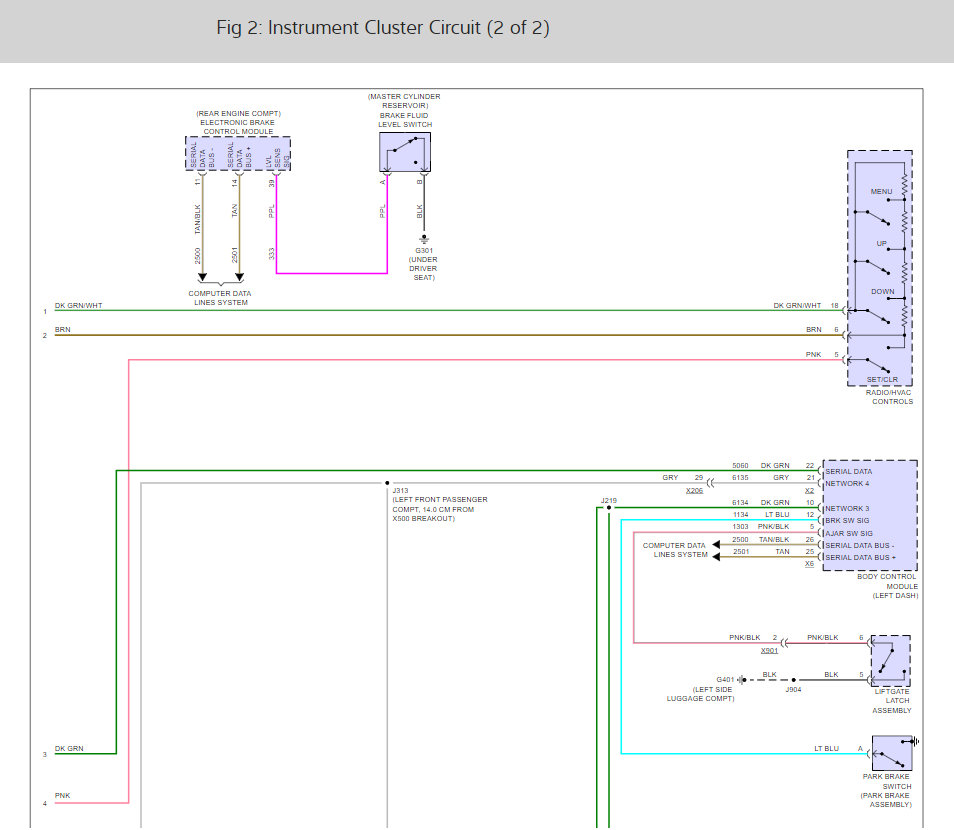Click the G301 ground symbol
This screenshot has width=954, height=830.
pyautogui.click(x=423, y=240)
